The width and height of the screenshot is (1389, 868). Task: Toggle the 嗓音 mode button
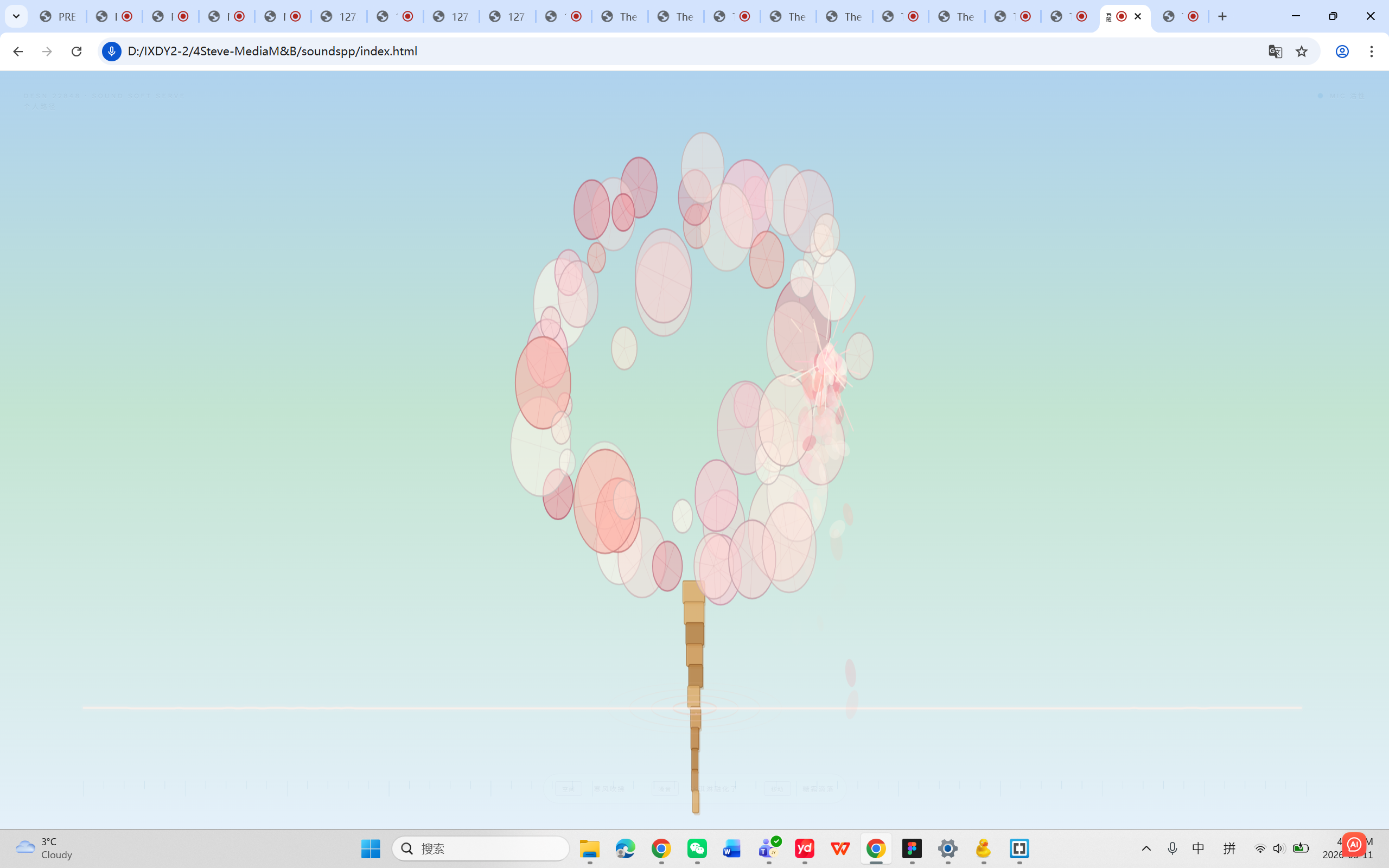(x=665, y=789)
